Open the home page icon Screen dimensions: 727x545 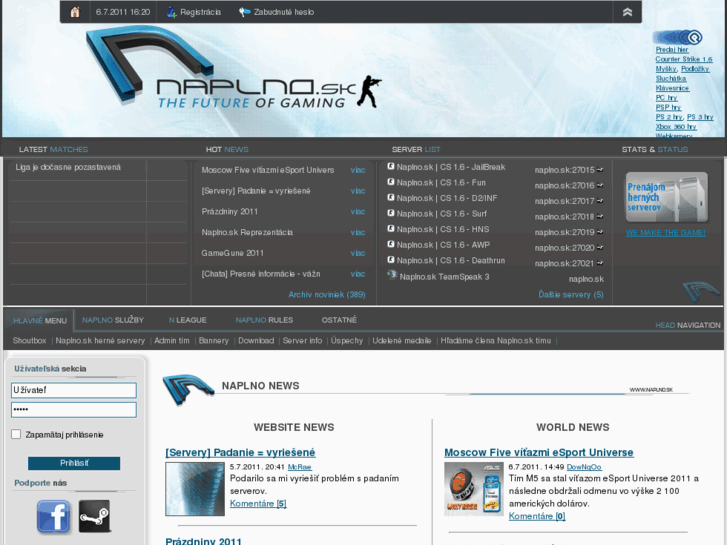pos(75,12)
